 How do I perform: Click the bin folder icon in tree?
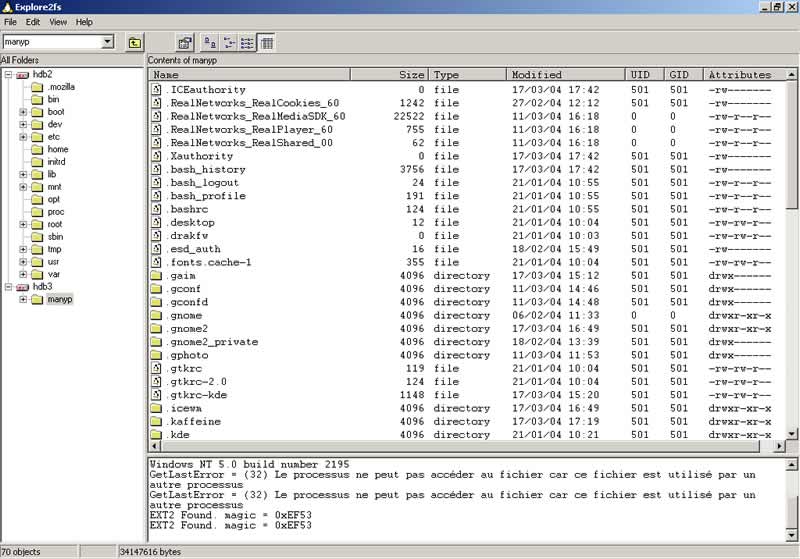tap(37, 99)
